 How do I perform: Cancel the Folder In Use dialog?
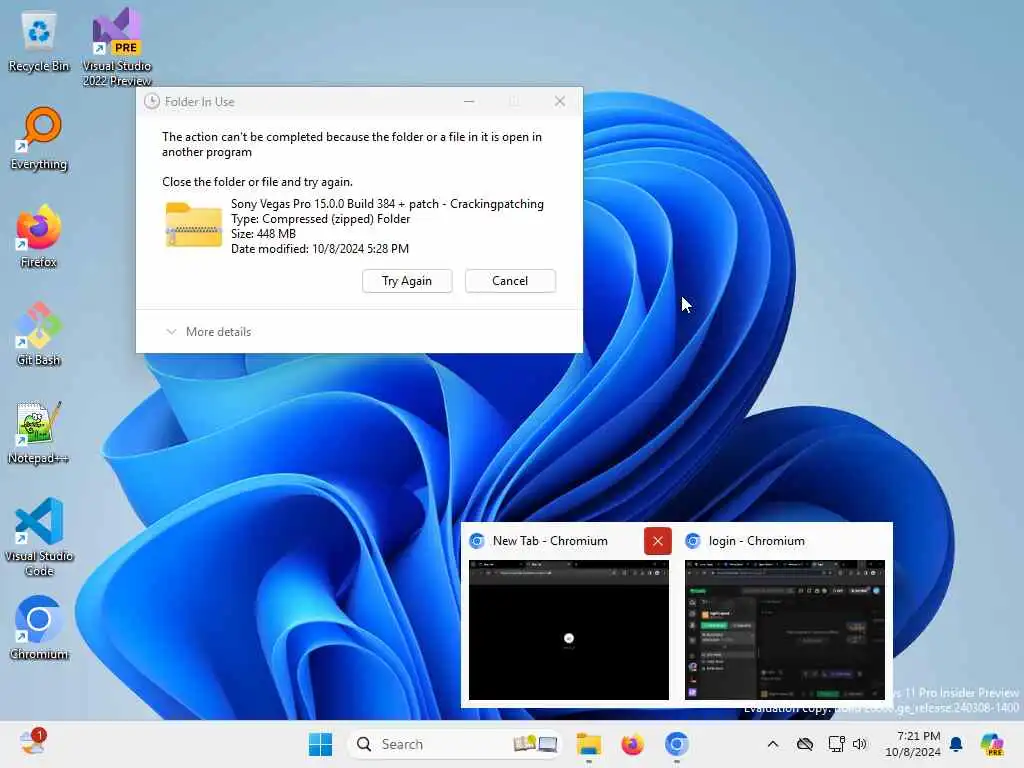click(x=510, y=281)
